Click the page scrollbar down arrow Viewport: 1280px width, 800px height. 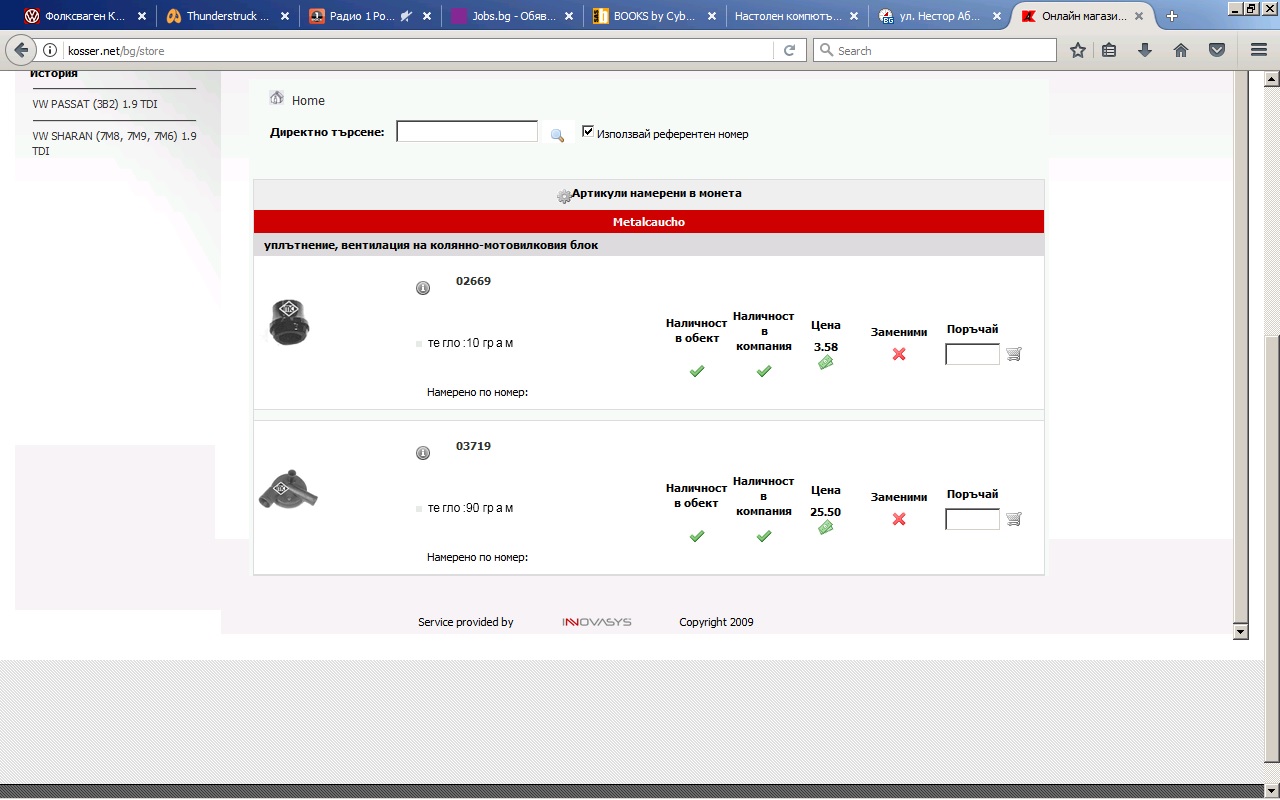[1241, 632]
